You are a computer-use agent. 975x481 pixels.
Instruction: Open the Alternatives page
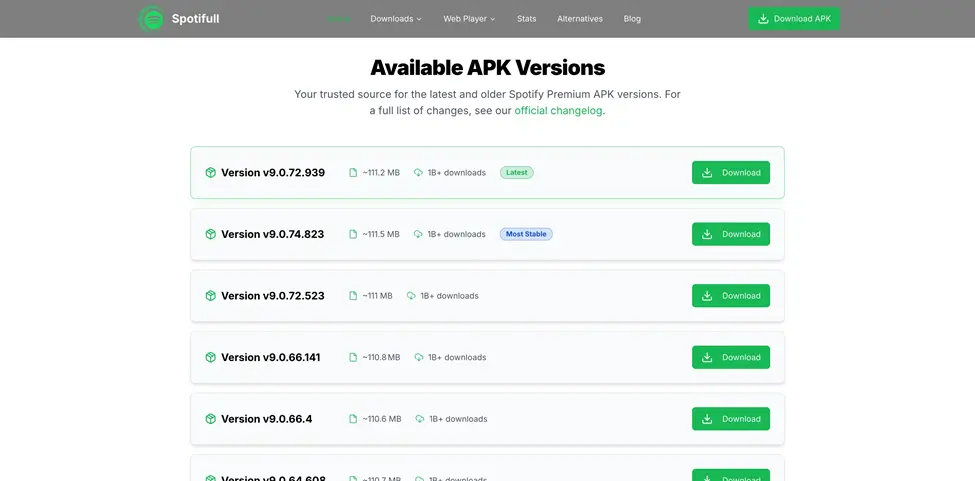pyautogui.click(x=580, y=19)
